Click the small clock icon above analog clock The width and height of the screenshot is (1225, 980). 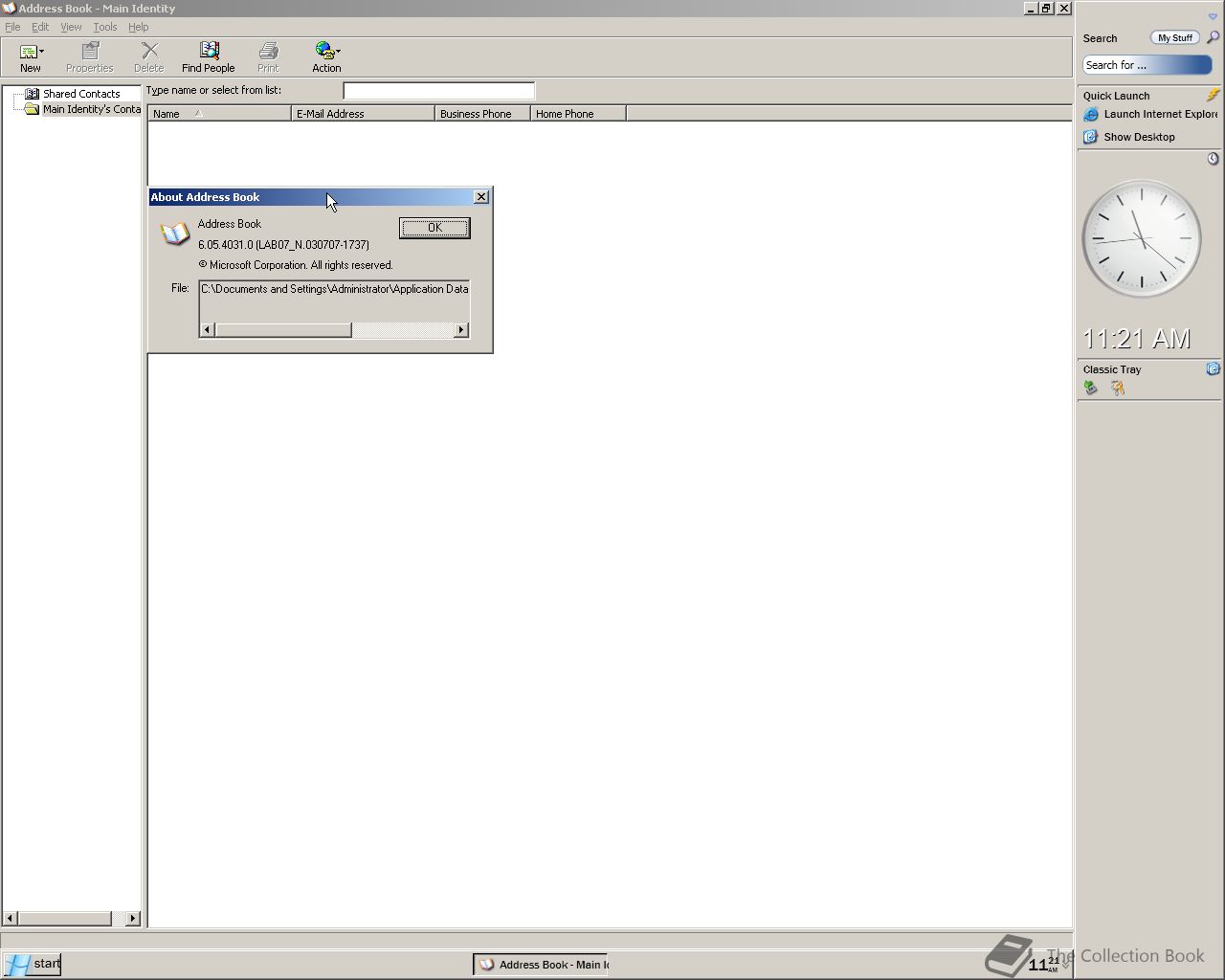click(x=1213, y=159)
